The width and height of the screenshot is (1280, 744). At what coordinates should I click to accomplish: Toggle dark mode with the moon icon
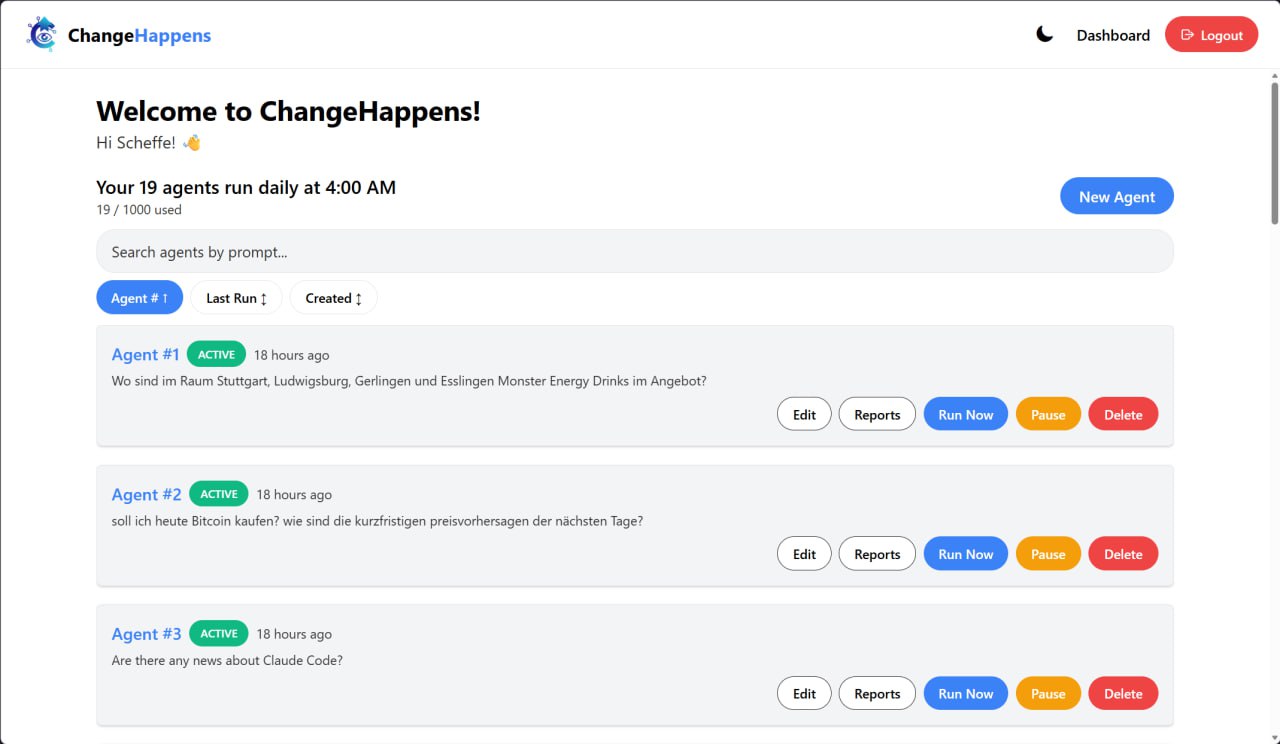pyautogui.click(x=1044, y=33)
